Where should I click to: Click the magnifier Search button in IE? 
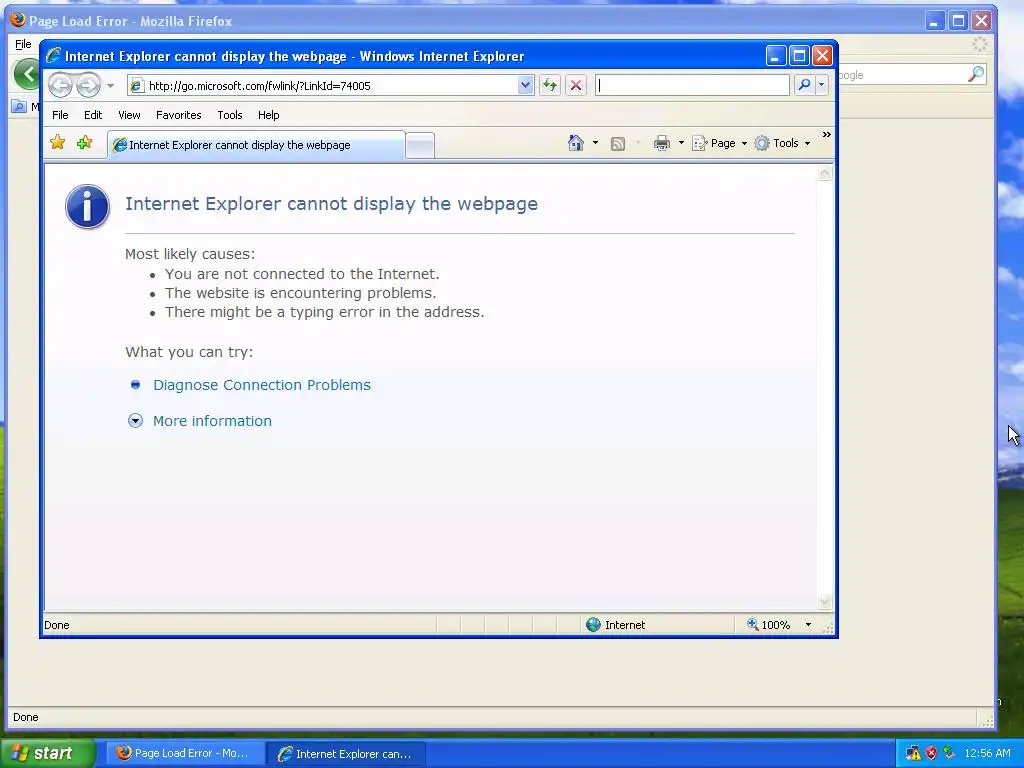click(805, 85)
